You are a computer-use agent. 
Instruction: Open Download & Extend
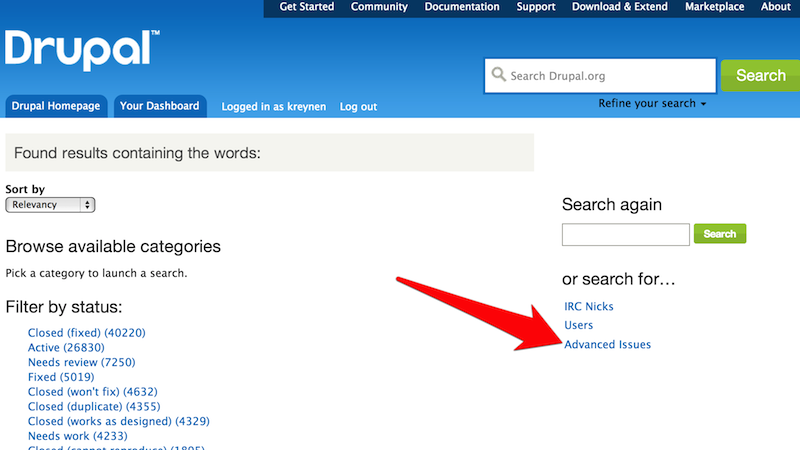coord(619,7)
